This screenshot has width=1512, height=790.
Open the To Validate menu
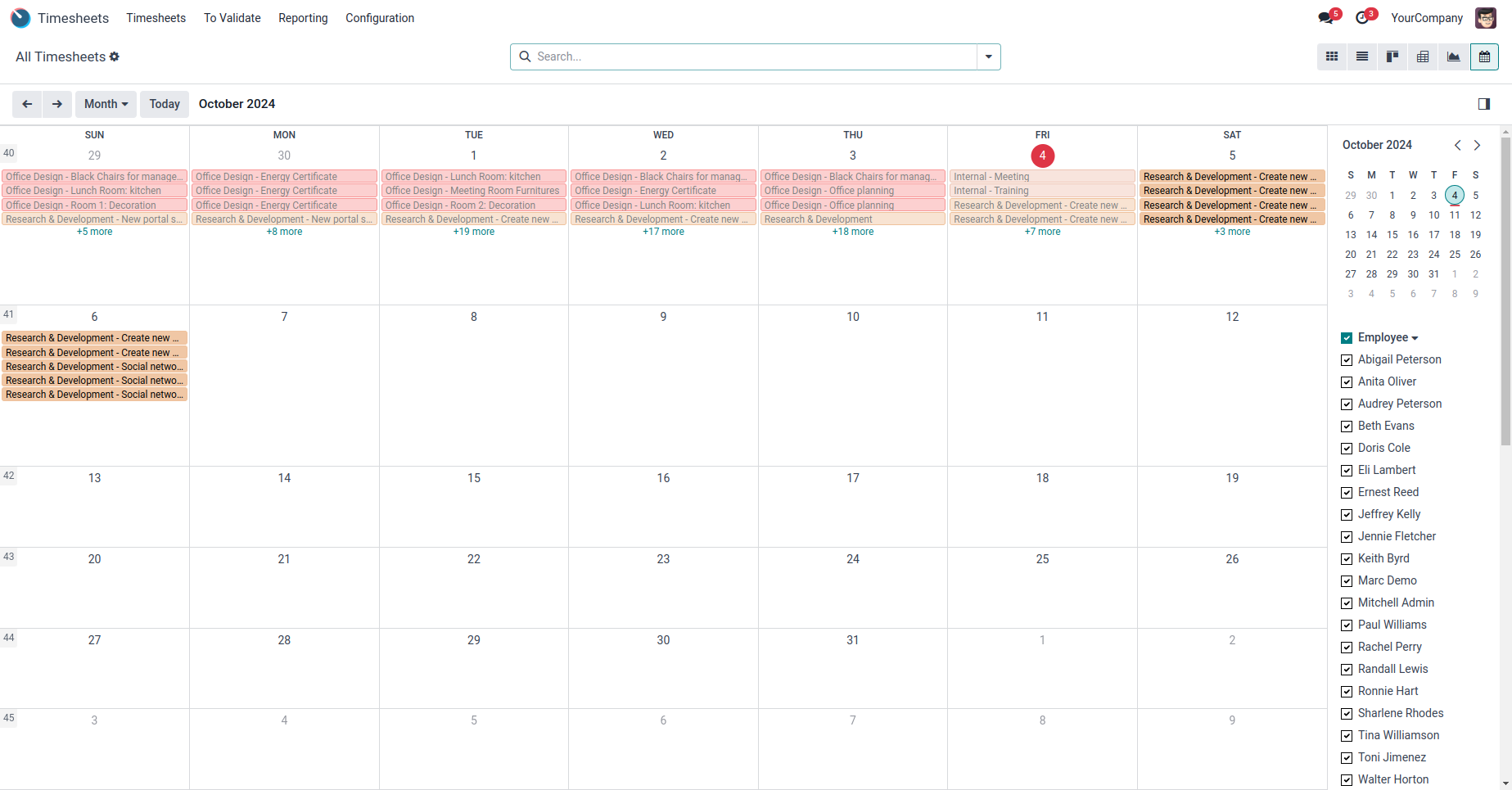232,18
